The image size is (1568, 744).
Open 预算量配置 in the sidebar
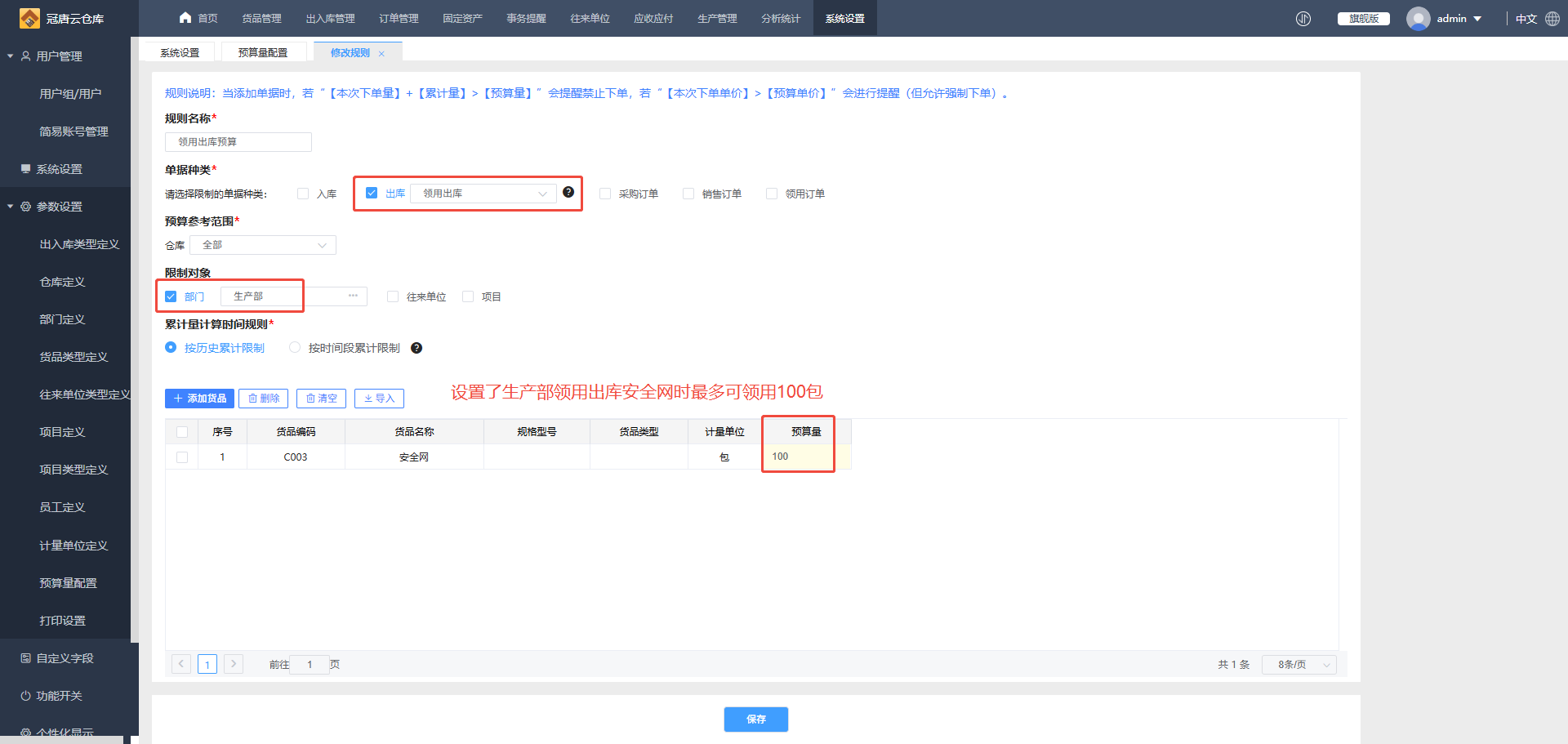click(68, 583)
